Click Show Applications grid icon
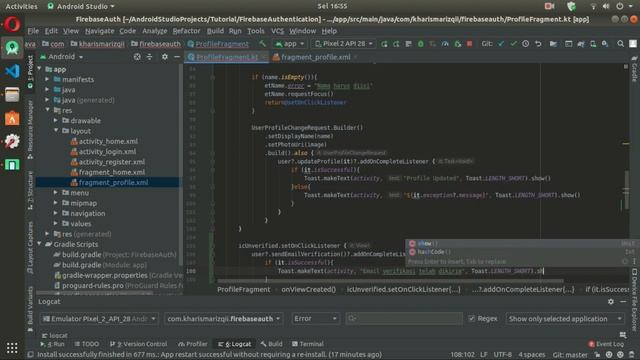Viewport: 640px width, 360px height. click(12, 348)
